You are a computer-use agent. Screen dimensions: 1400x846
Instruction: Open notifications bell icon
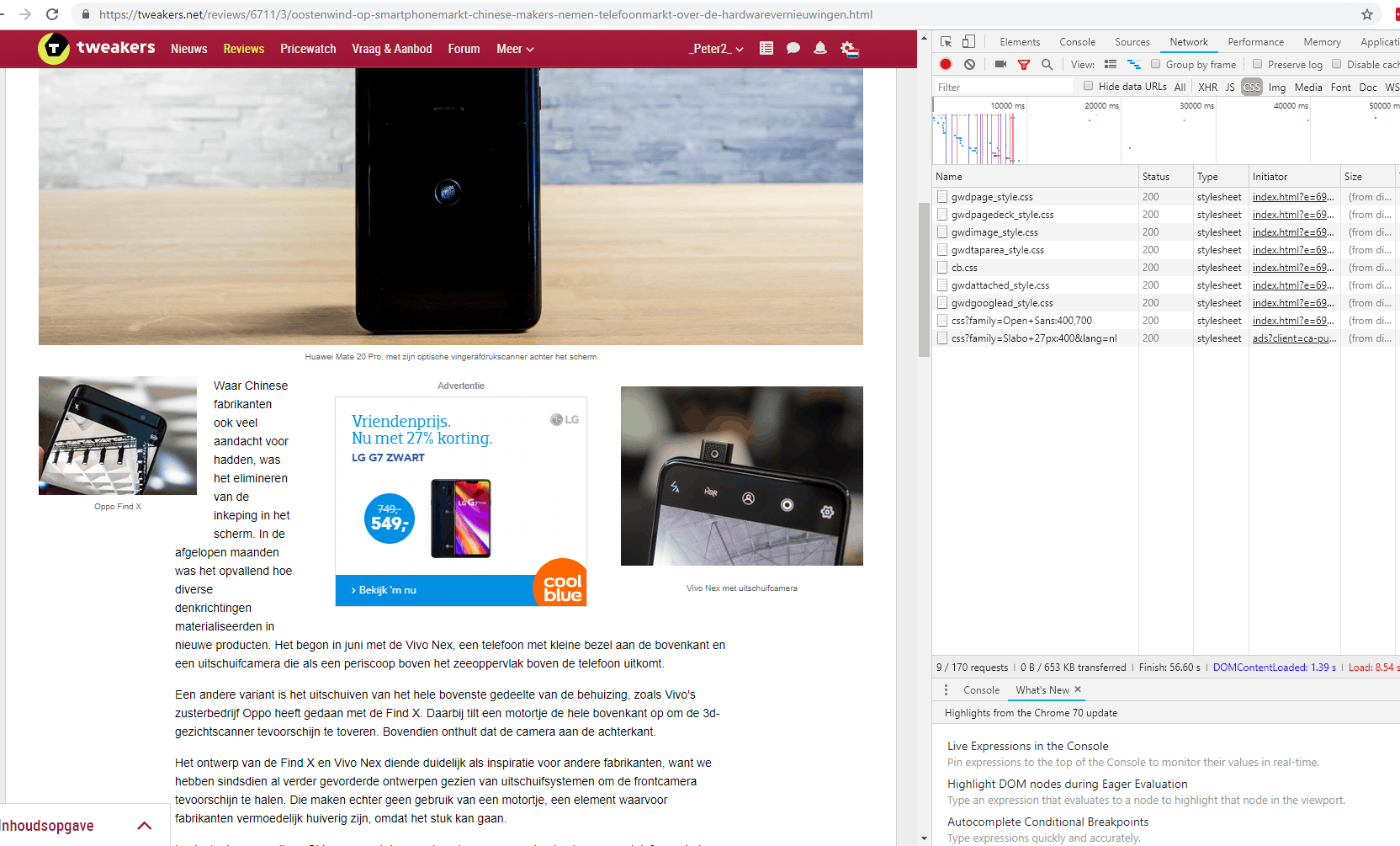pyautogui.click(x=820, y=48)
